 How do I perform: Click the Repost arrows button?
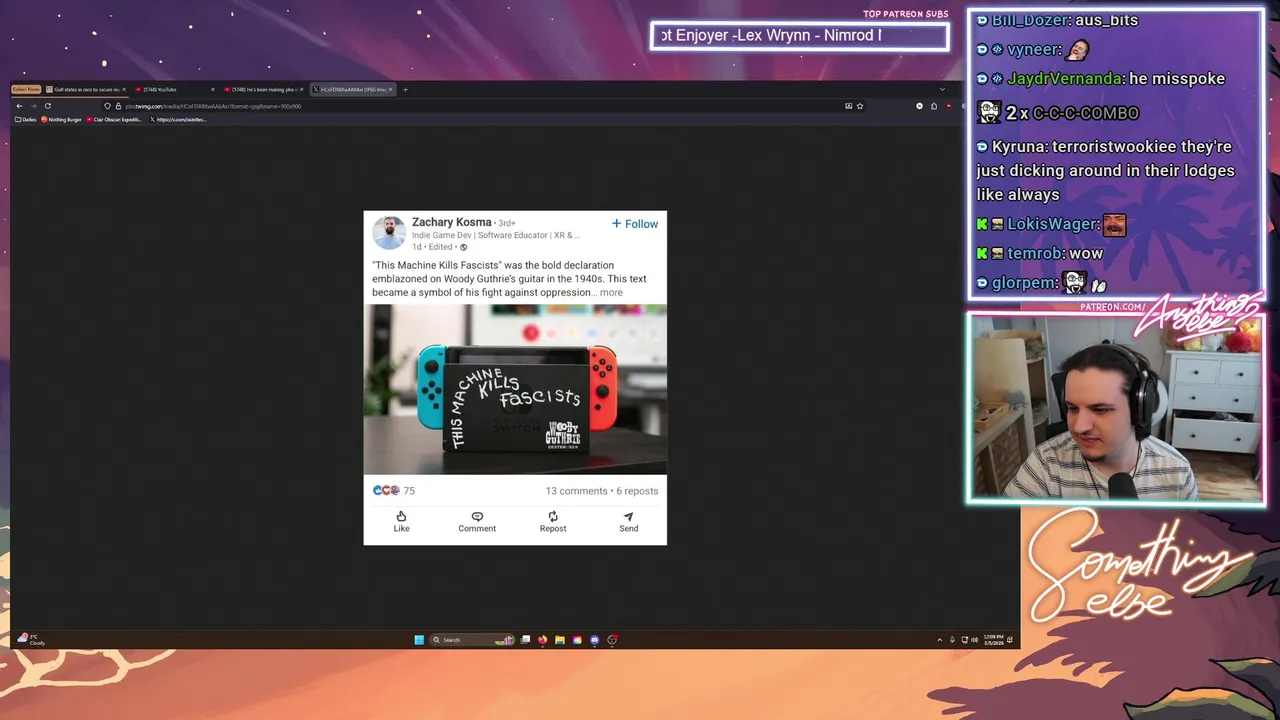[x=553, y=522]
